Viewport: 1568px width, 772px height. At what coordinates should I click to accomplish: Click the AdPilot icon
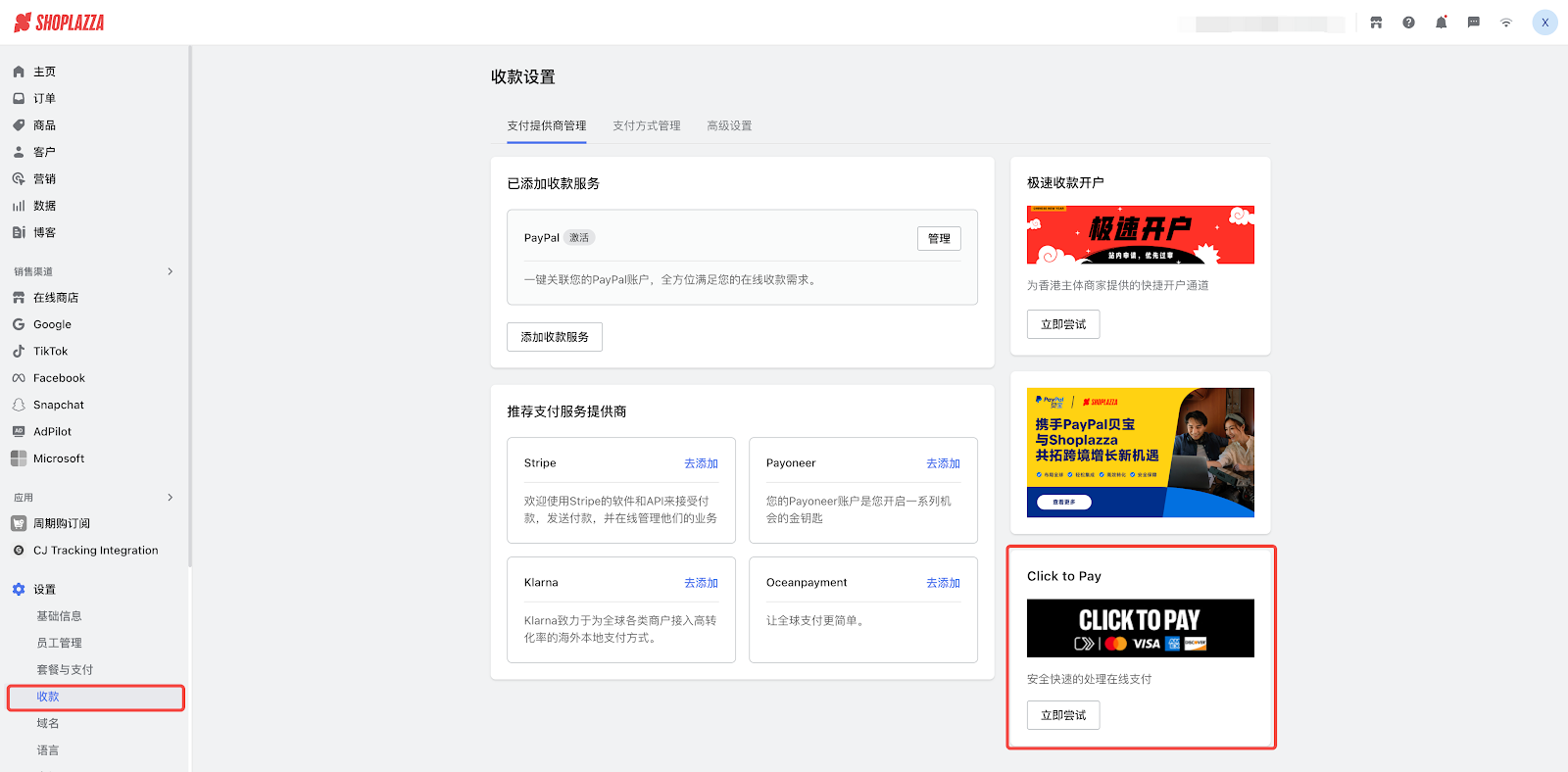[x=19, y=431]
